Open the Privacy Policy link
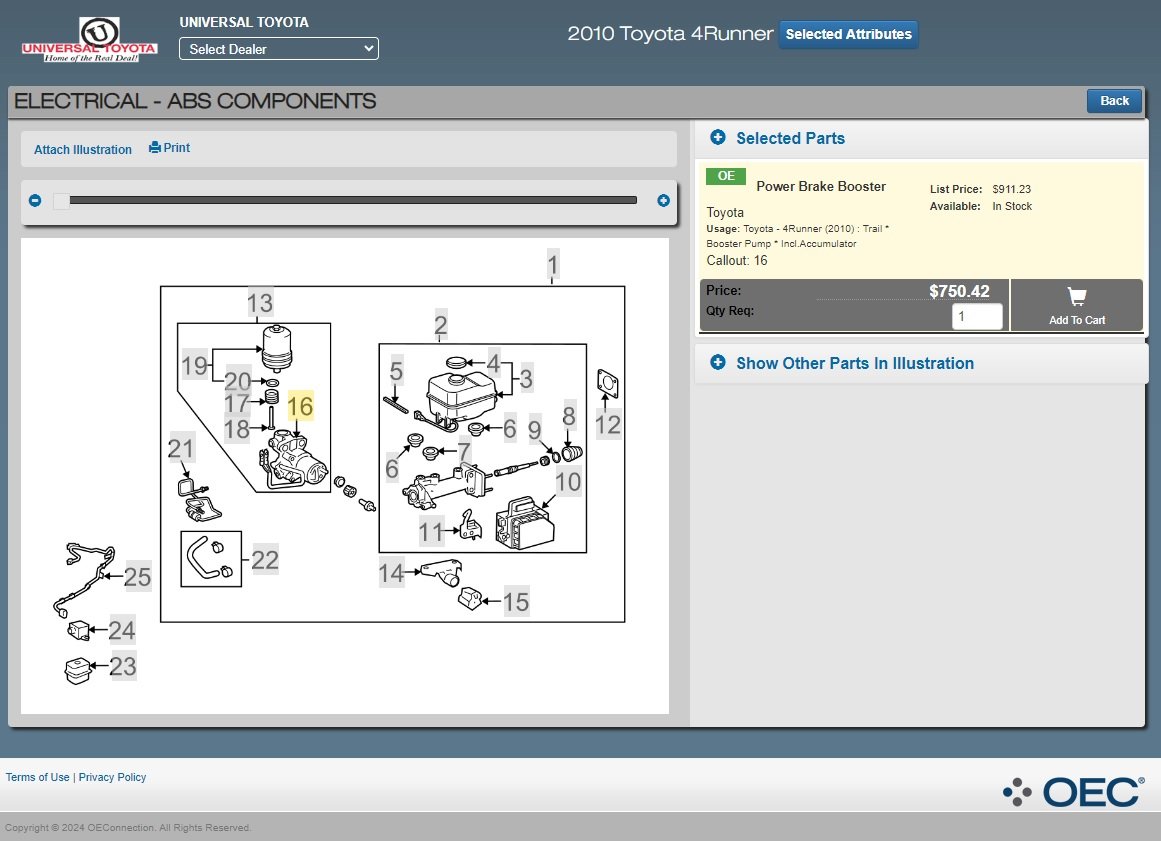Image resolution: width=1161 pixels, height=841 pixels. [113, 777]
